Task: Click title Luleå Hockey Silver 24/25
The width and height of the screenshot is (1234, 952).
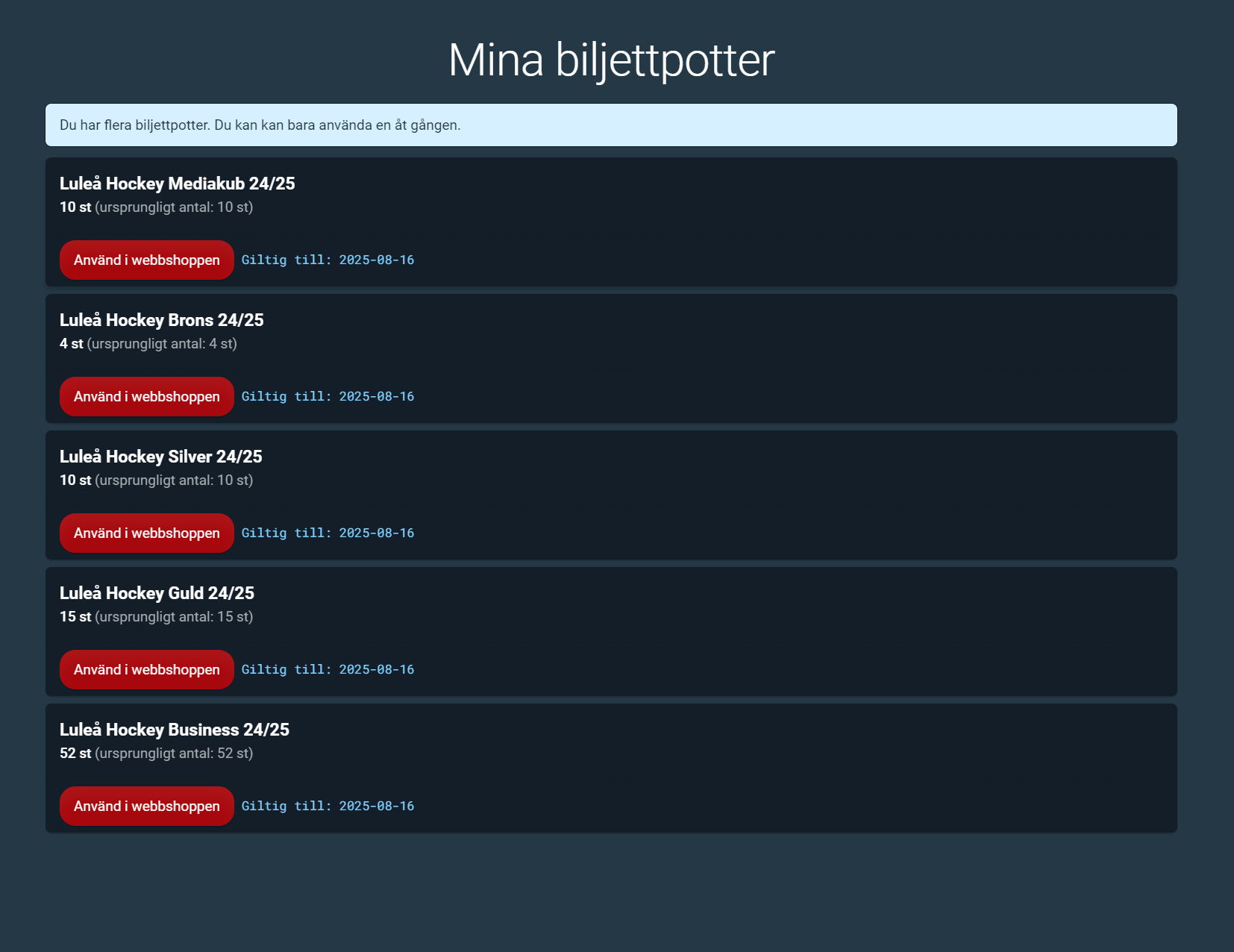Action: click(x=161, y=457)
